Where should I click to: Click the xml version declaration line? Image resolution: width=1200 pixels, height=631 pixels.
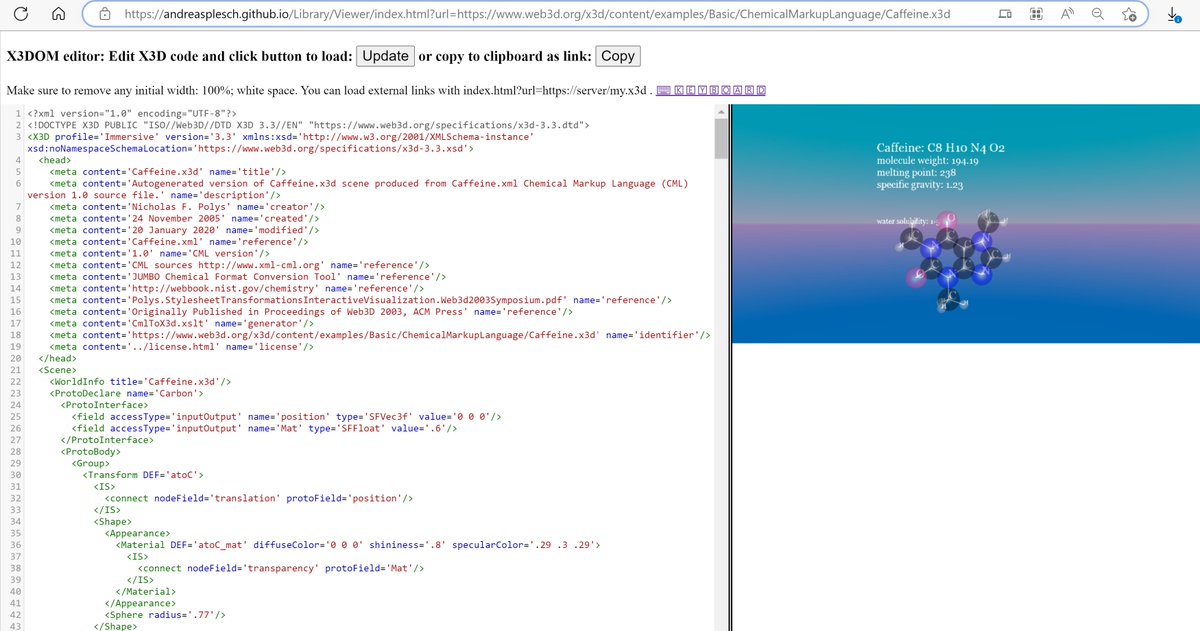point(132,113)
